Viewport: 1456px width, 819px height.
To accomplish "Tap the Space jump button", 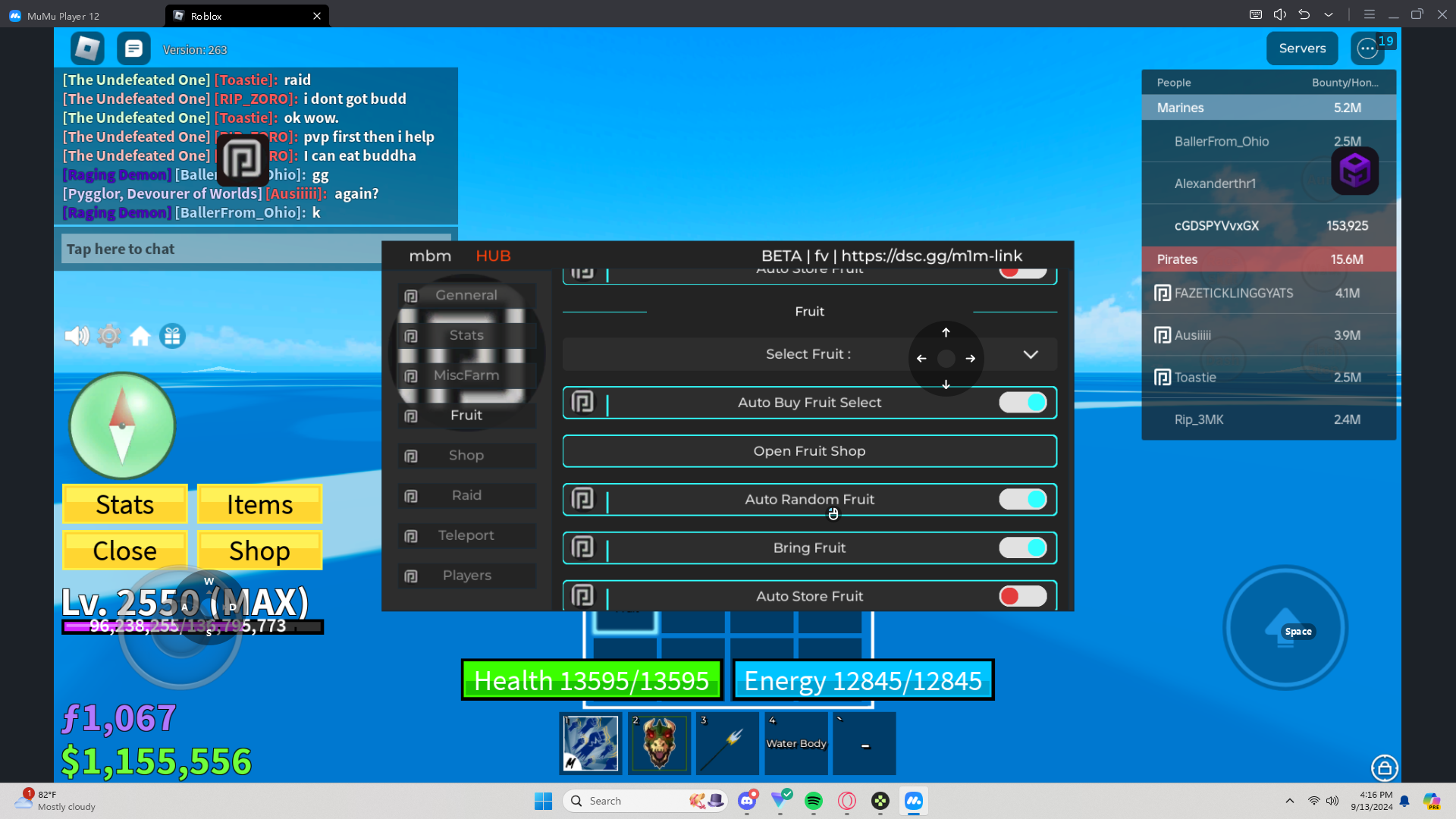I will coord(1285,628).
